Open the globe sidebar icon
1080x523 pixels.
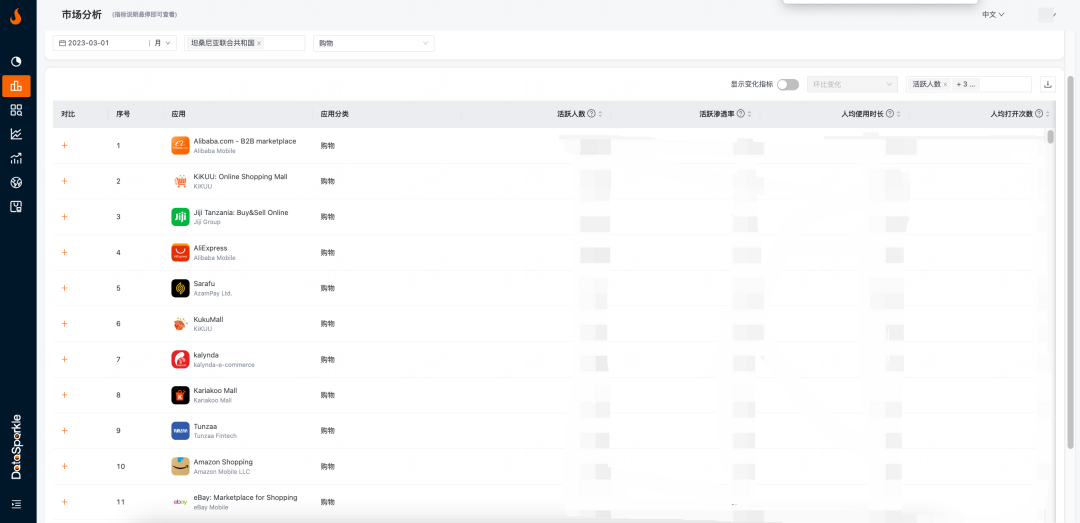[16, 183]
